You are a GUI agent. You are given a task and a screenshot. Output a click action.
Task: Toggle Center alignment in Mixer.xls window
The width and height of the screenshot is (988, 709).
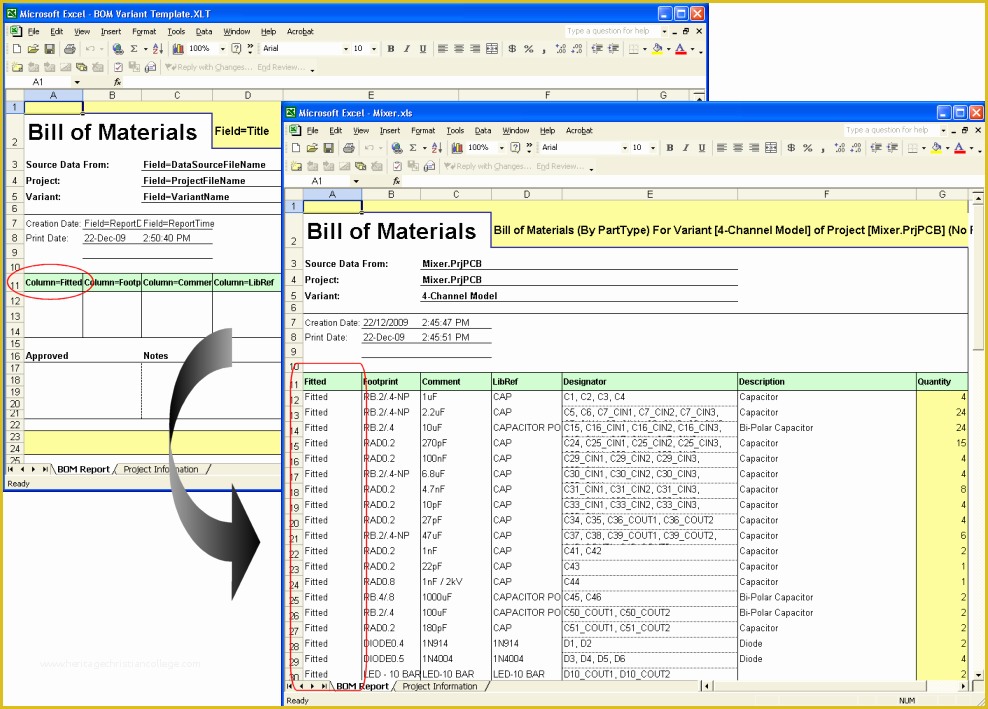click(x=738, y=147)
